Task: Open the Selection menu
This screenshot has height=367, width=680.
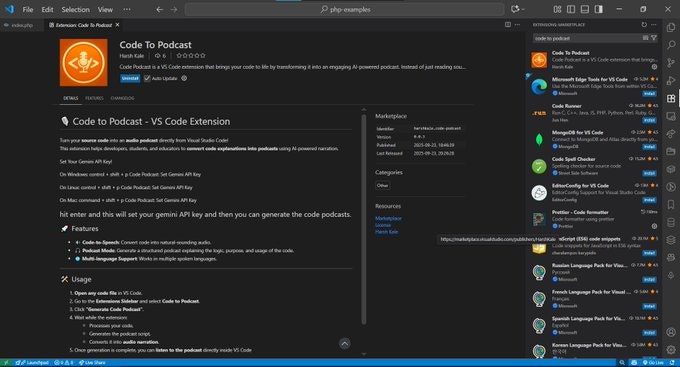Action: (x=75, y=9)
